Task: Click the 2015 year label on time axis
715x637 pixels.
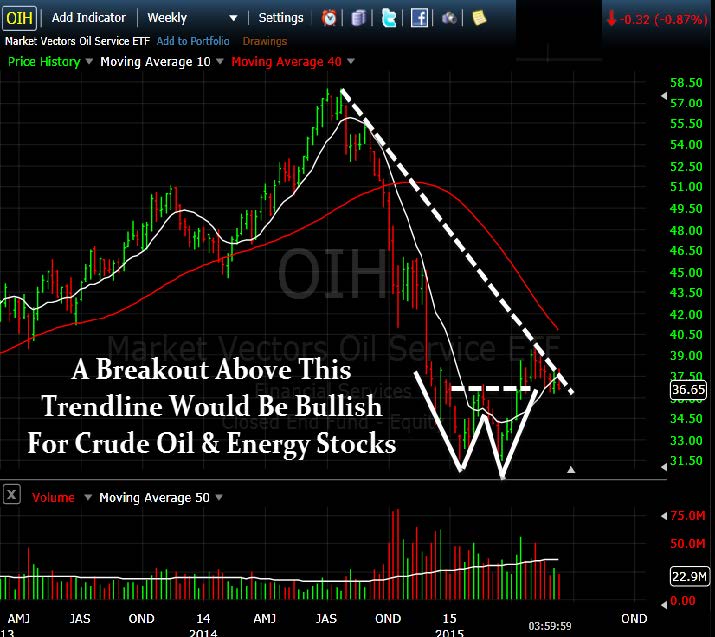Action: coord(449,632)
